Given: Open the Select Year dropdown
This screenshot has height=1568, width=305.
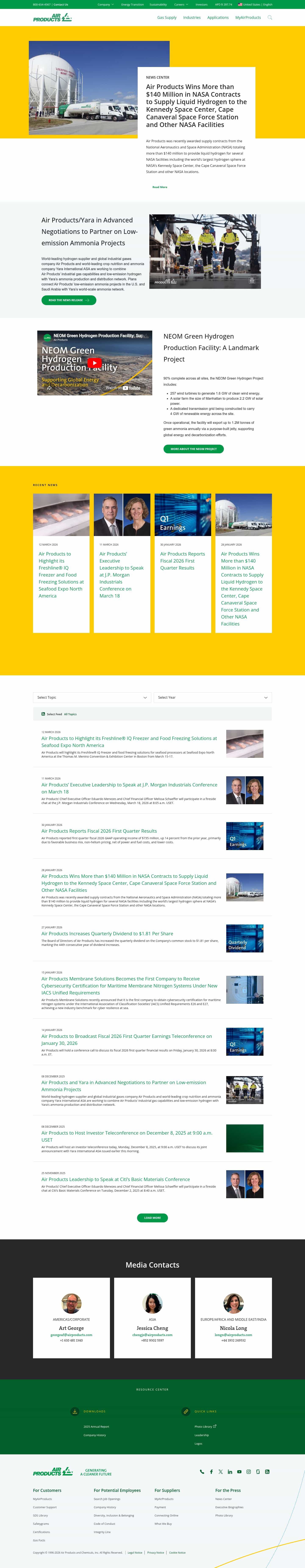Looking at the screenshot, I should pos(213,698).
